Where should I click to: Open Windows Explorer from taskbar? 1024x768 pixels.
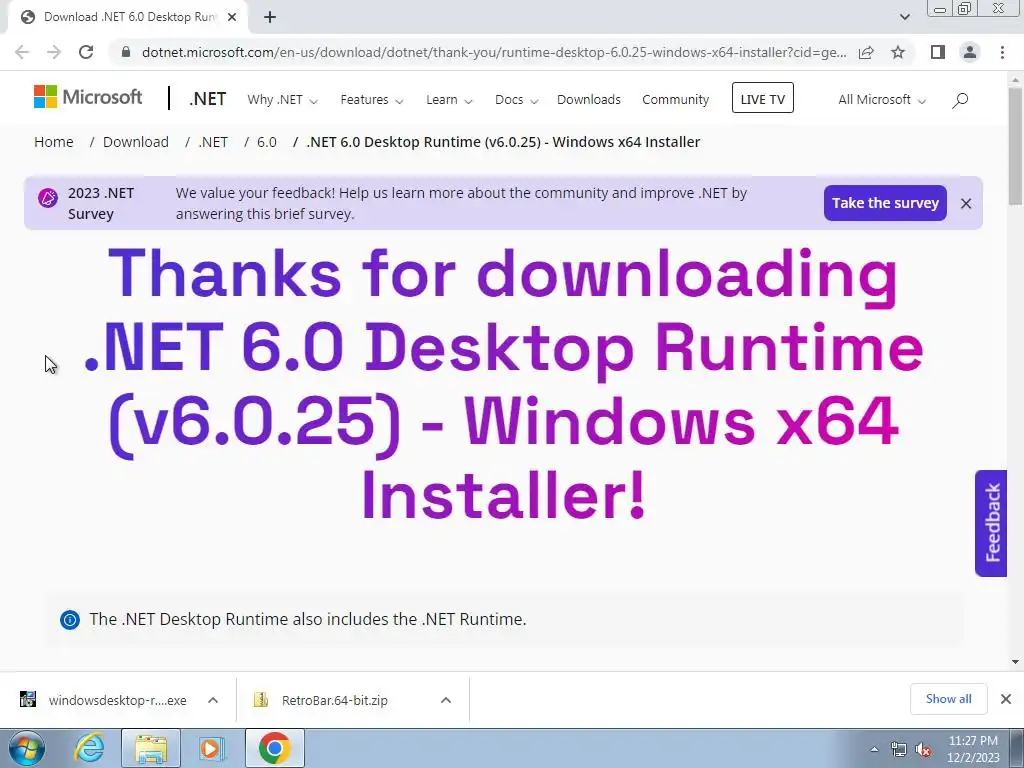pyautogui.click(x=151, y=748)
